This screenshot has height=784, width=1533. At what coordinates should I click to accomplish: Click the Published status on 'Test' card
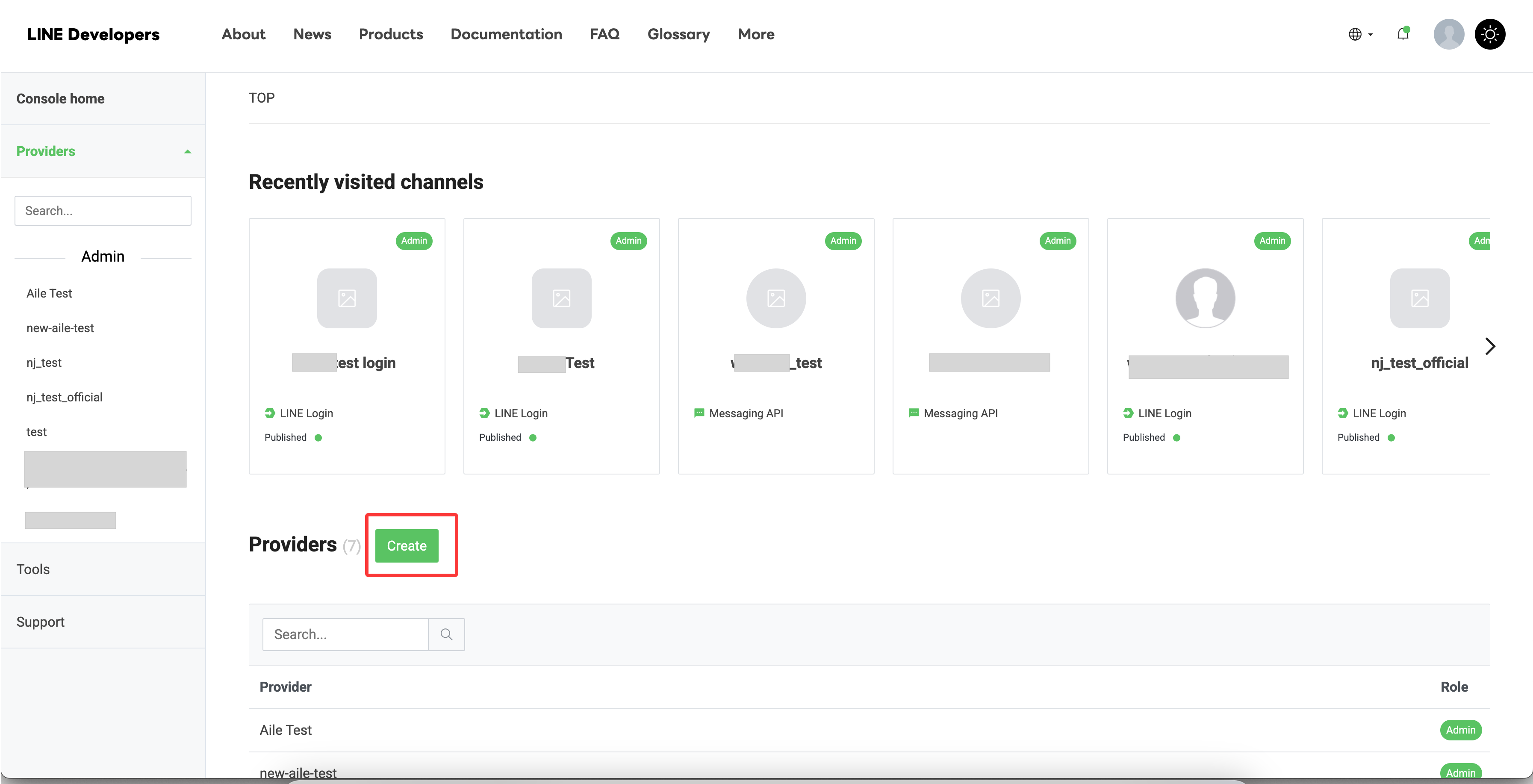(x=507, y=438)
